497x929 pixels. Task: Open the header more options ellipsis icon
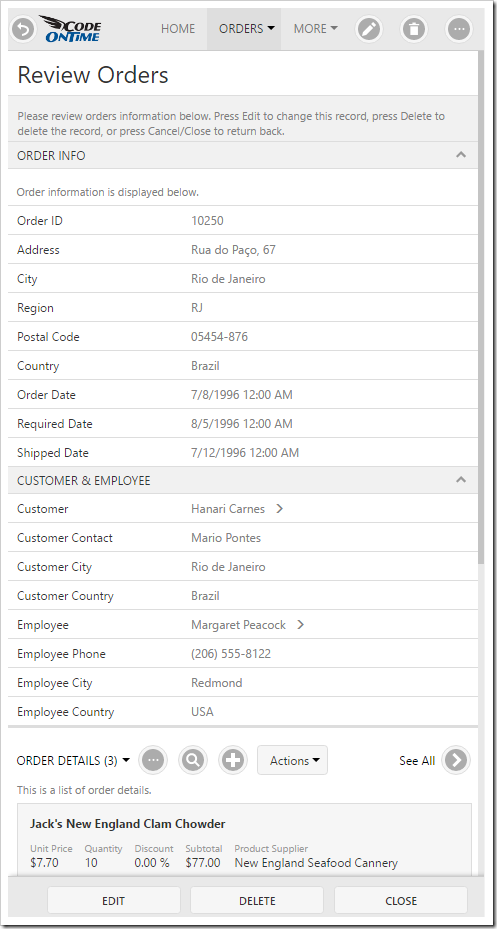point(459,28)
